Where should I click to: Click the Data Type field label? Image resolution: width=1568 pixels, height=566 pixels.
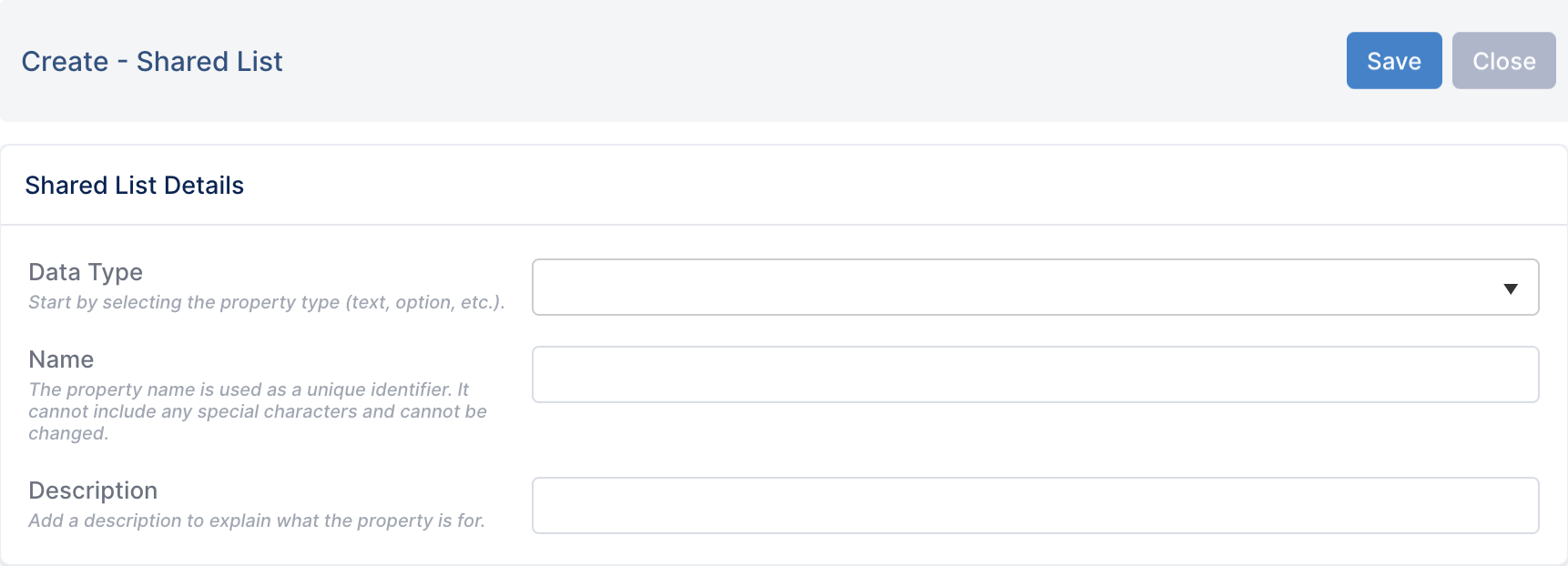(x=86, y=272)
